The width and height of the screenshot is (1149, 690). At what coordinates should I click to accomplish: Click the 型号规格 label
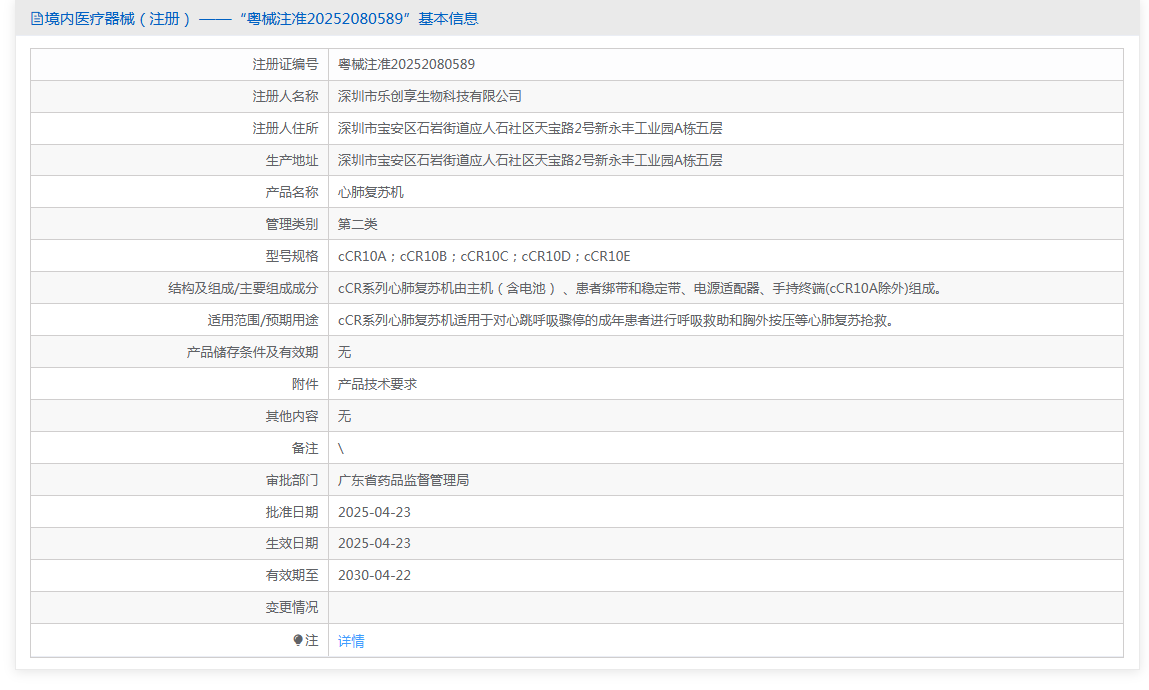pos(292,256)
